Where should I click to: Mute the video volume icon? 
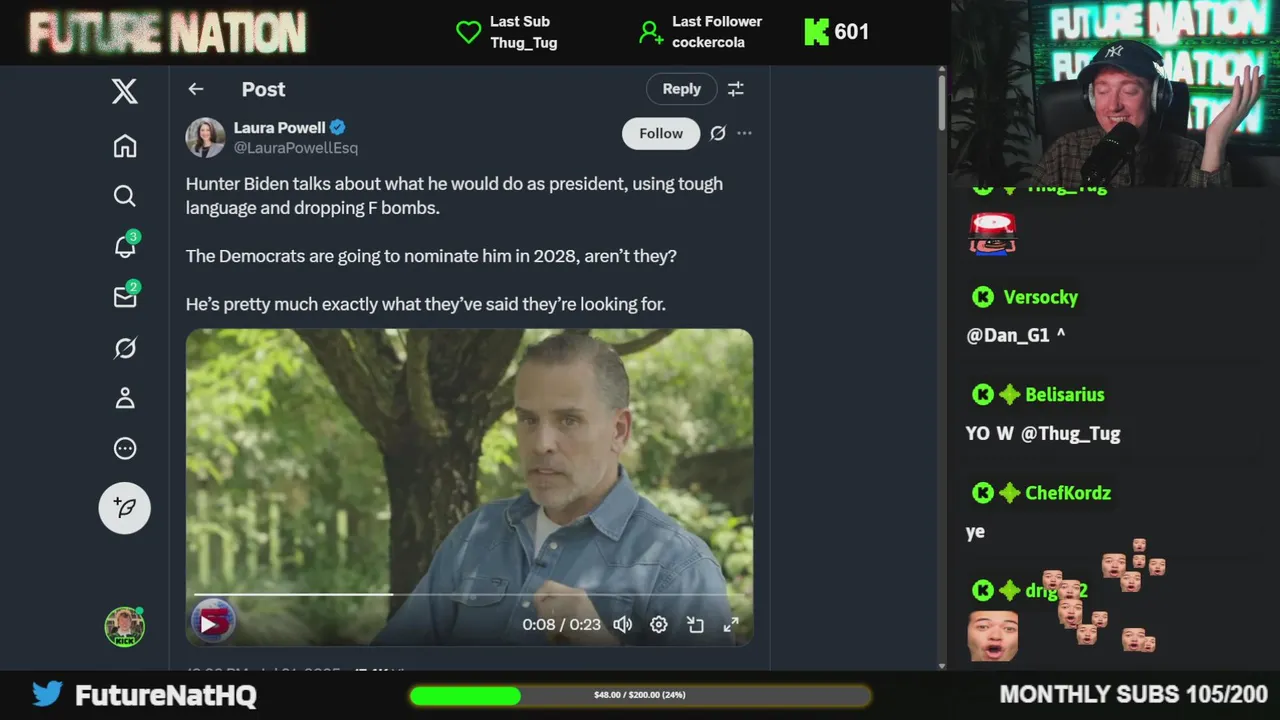[x=623, y=624]
